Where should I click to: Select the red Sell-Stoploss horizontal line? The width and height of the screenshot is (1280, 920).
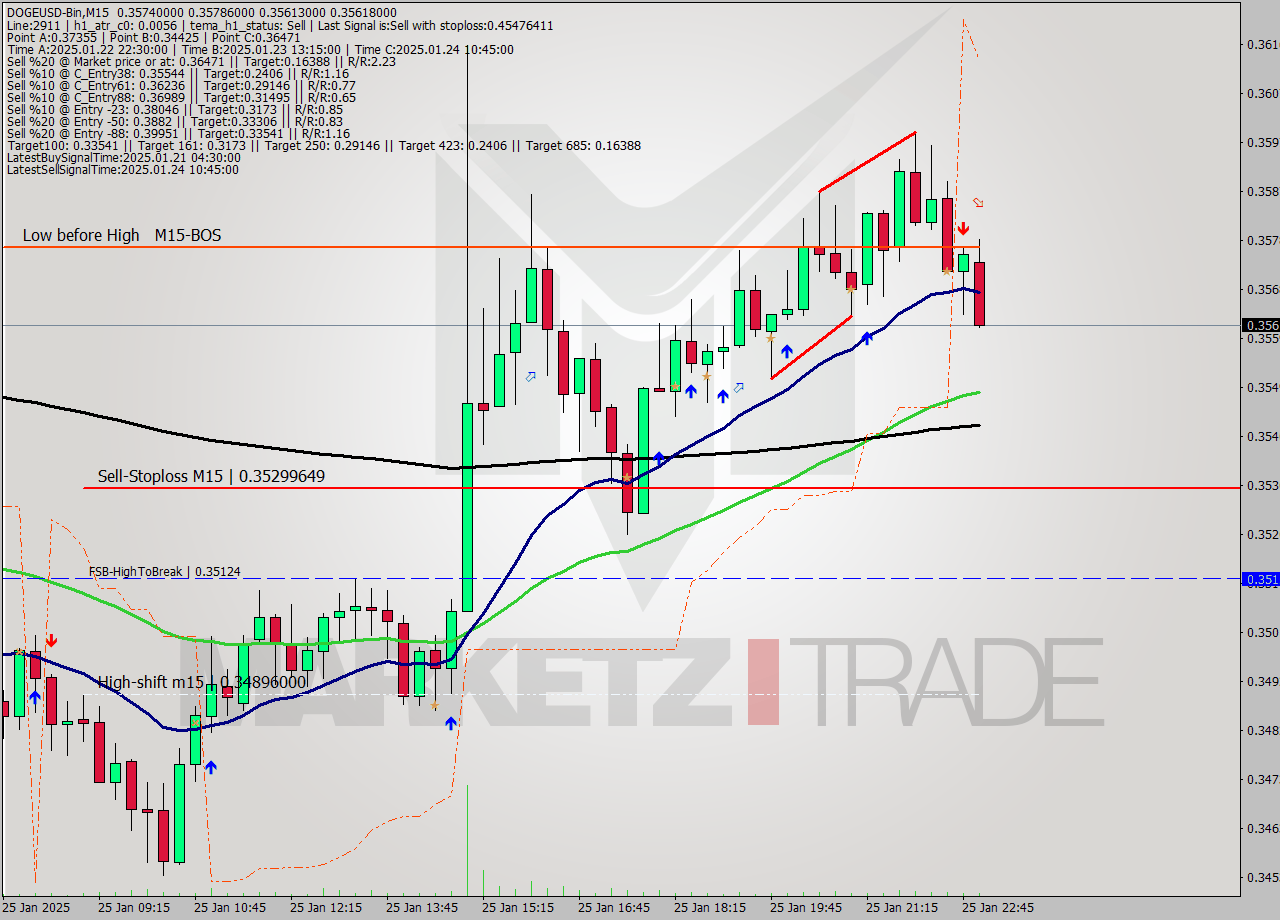tap(660, 488)
